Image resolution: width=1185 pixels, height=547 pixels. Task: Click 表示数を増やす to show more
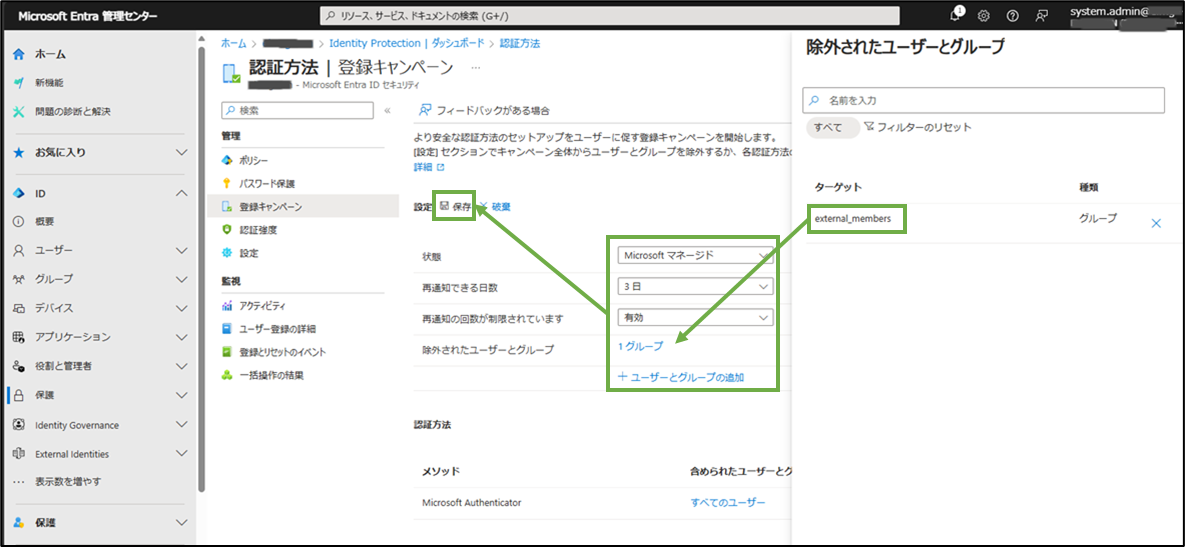click(x=67, y=481)
